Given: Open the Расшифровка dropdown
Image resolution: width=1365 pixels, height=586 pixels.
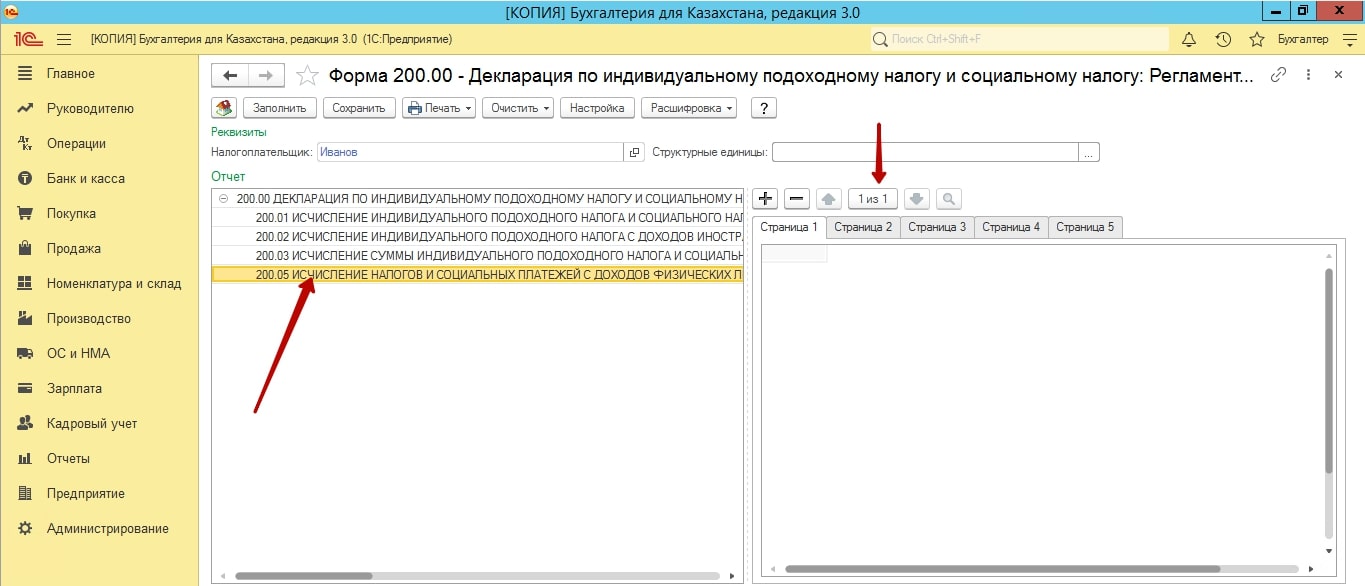Looking at the screenshot, I should (x=690, y=108).
